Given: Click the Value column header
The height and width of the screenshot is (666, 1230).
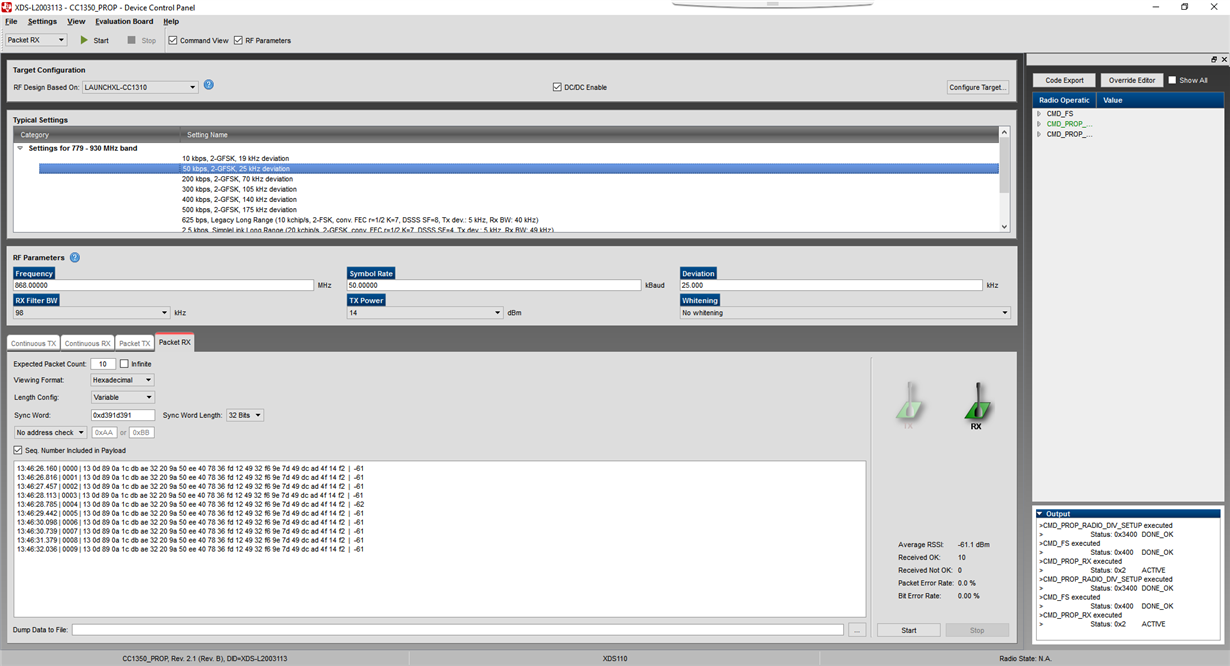Looking at the screenshot, I should point(1160,100).
